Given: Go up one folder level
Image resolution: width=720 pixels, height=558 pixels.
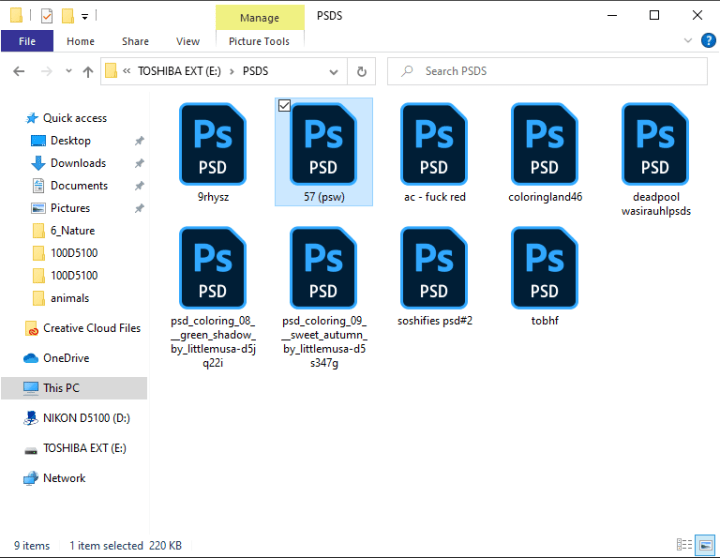Looking at the screenshot, I should coord(88,72).
